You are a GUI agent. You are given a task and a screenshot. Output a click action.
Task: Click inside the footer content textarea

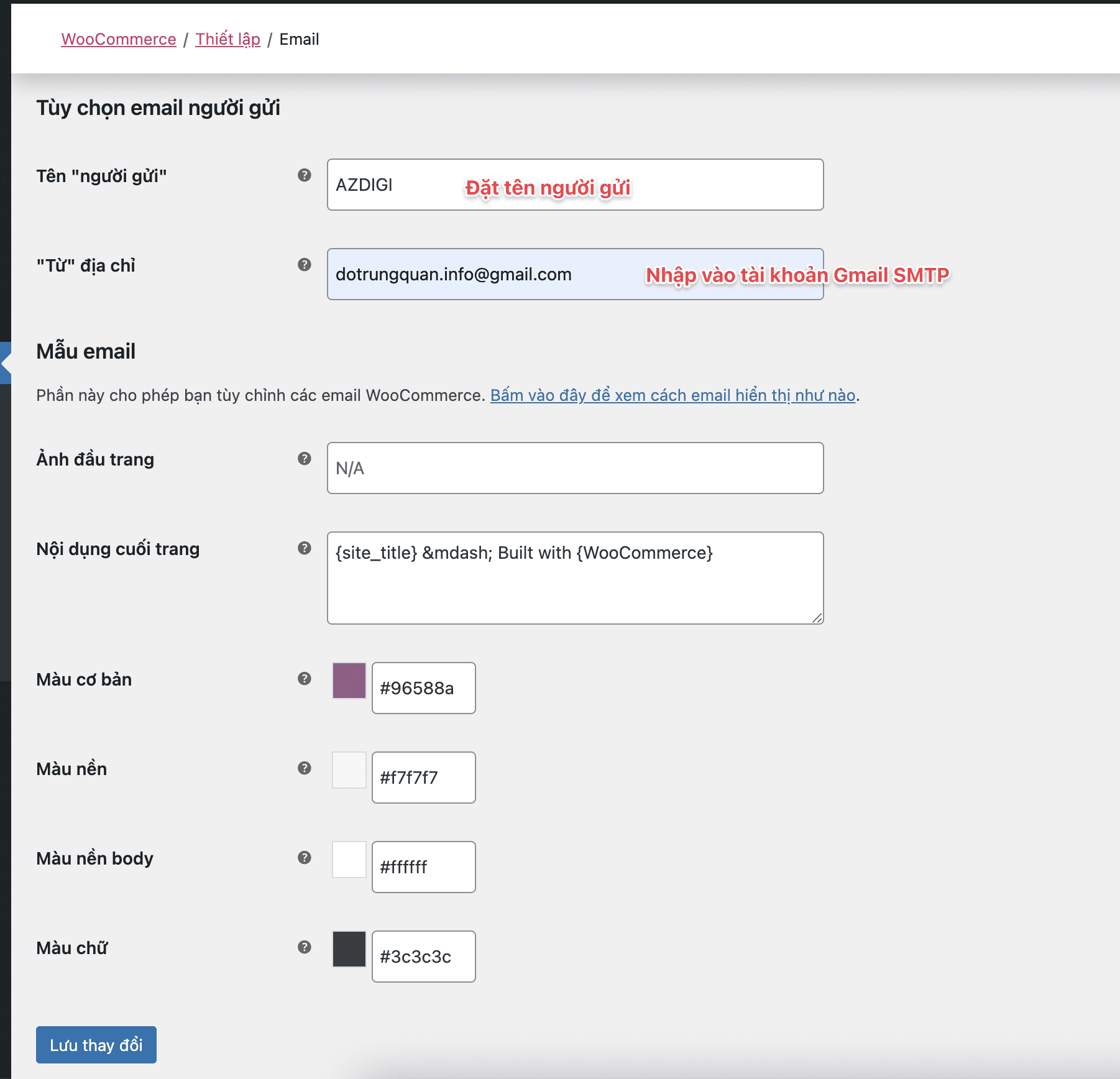click(x=574, y=577)
